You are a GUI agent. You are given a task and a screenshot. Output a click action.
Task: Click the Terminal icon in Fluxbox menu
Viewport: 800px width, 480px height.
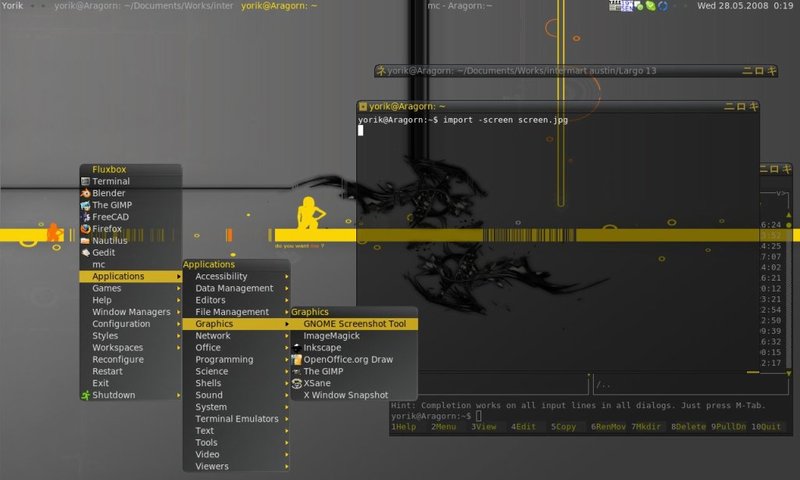tap(85, 181)
